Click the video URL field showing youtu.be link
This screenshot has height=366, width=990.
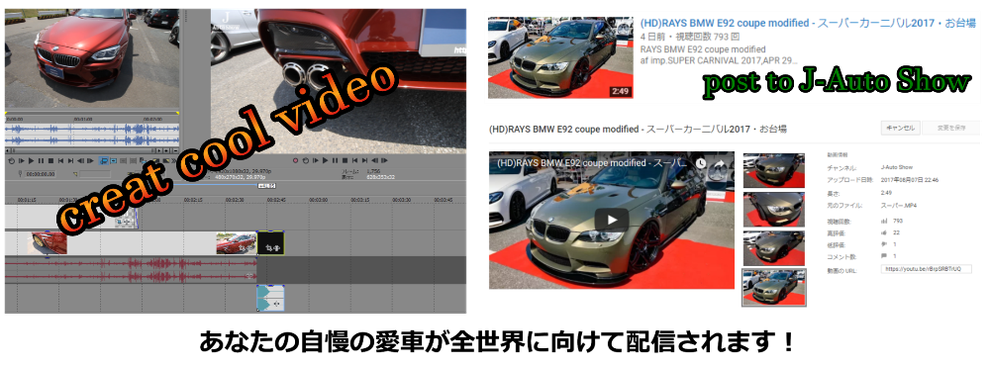pyautogui.click(x=926, y=269)
